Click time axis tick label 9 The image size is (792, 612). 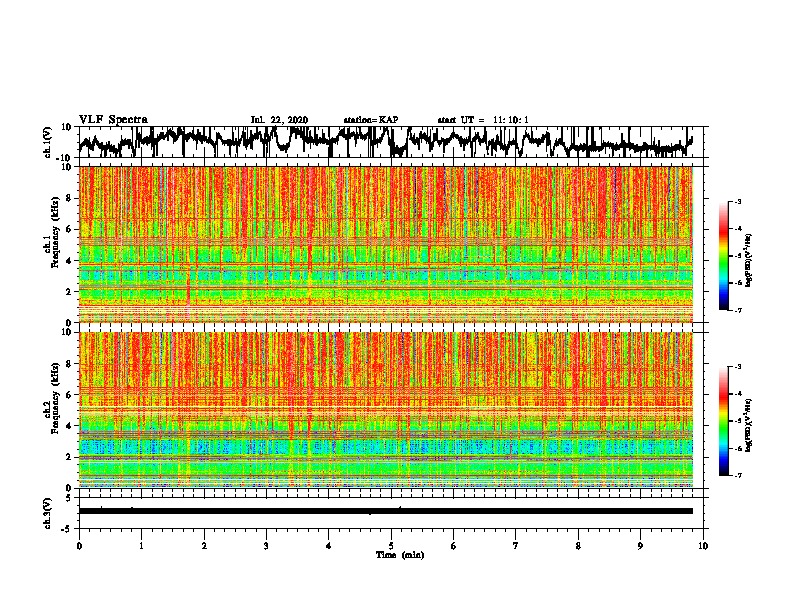tap(640, 546)
